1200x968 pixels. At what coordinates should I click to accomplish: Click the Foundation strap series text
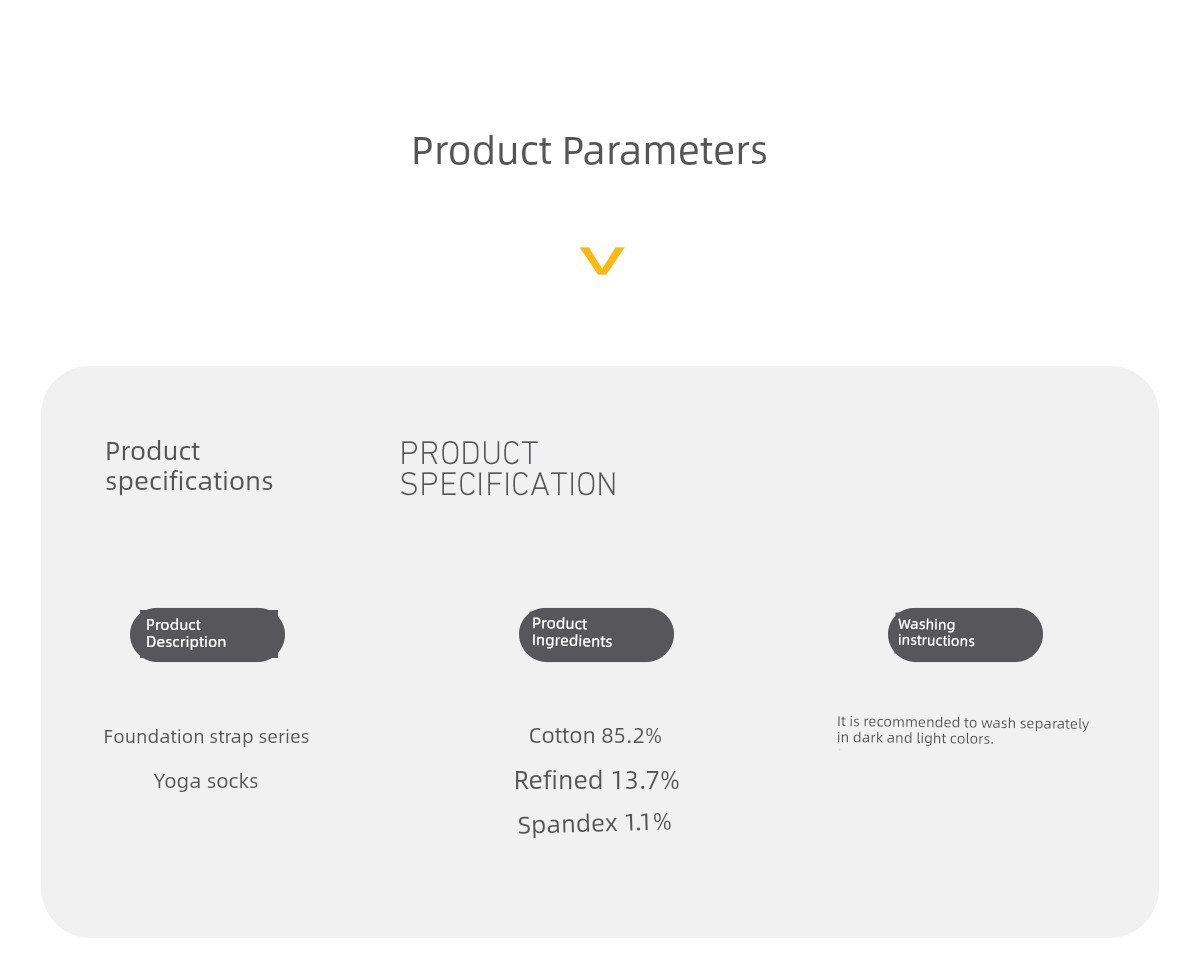[x=206, y=737]
